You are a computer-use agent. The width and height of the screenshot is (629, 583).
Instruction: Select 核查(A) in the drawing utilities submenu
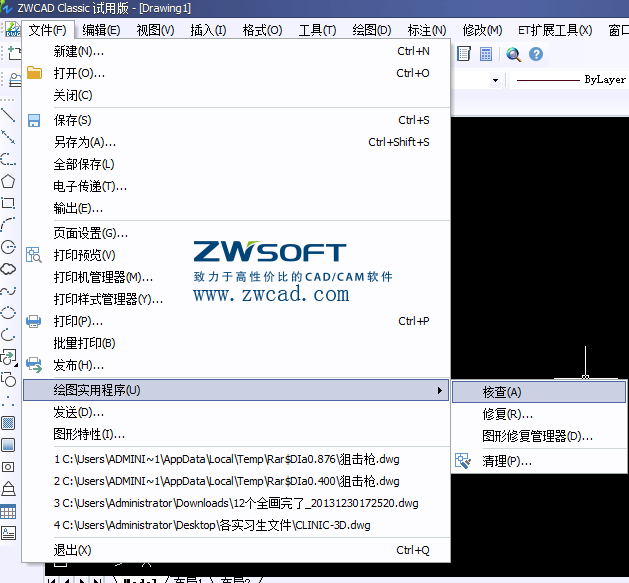point(502,392)
